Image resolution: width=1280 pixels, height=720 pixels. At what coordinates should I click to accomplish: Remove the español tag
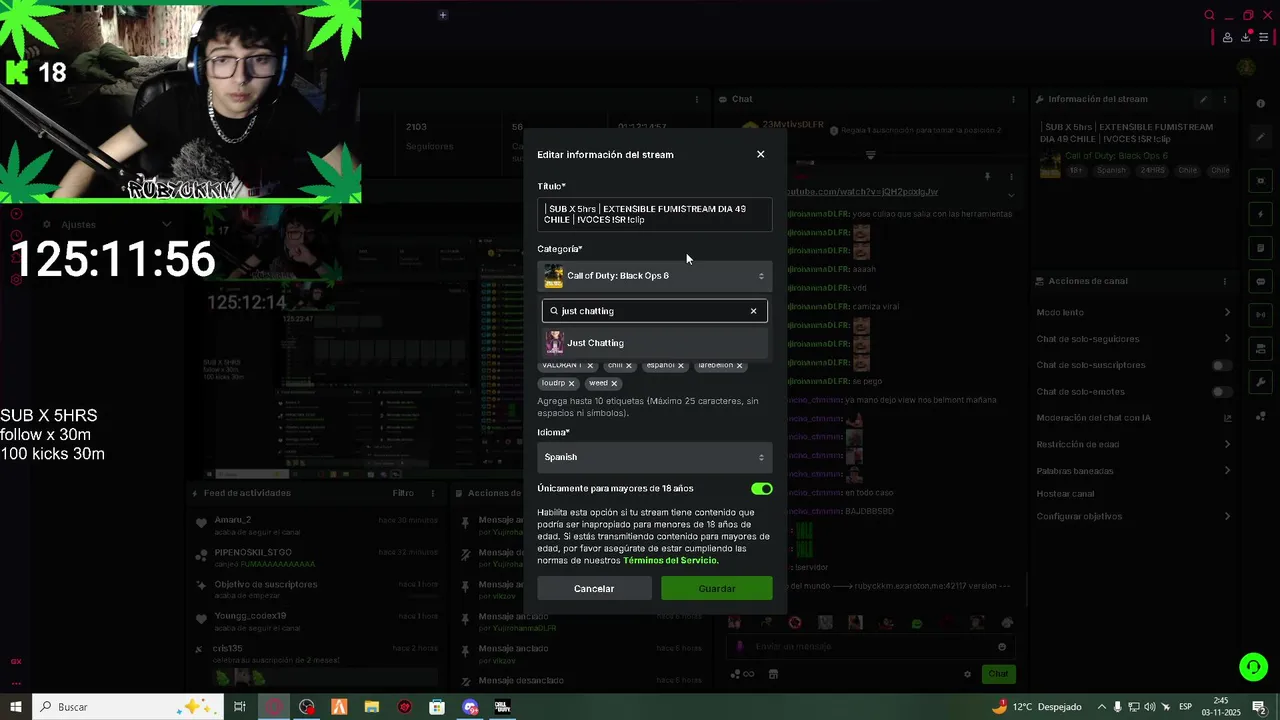(x=681, y=366)
